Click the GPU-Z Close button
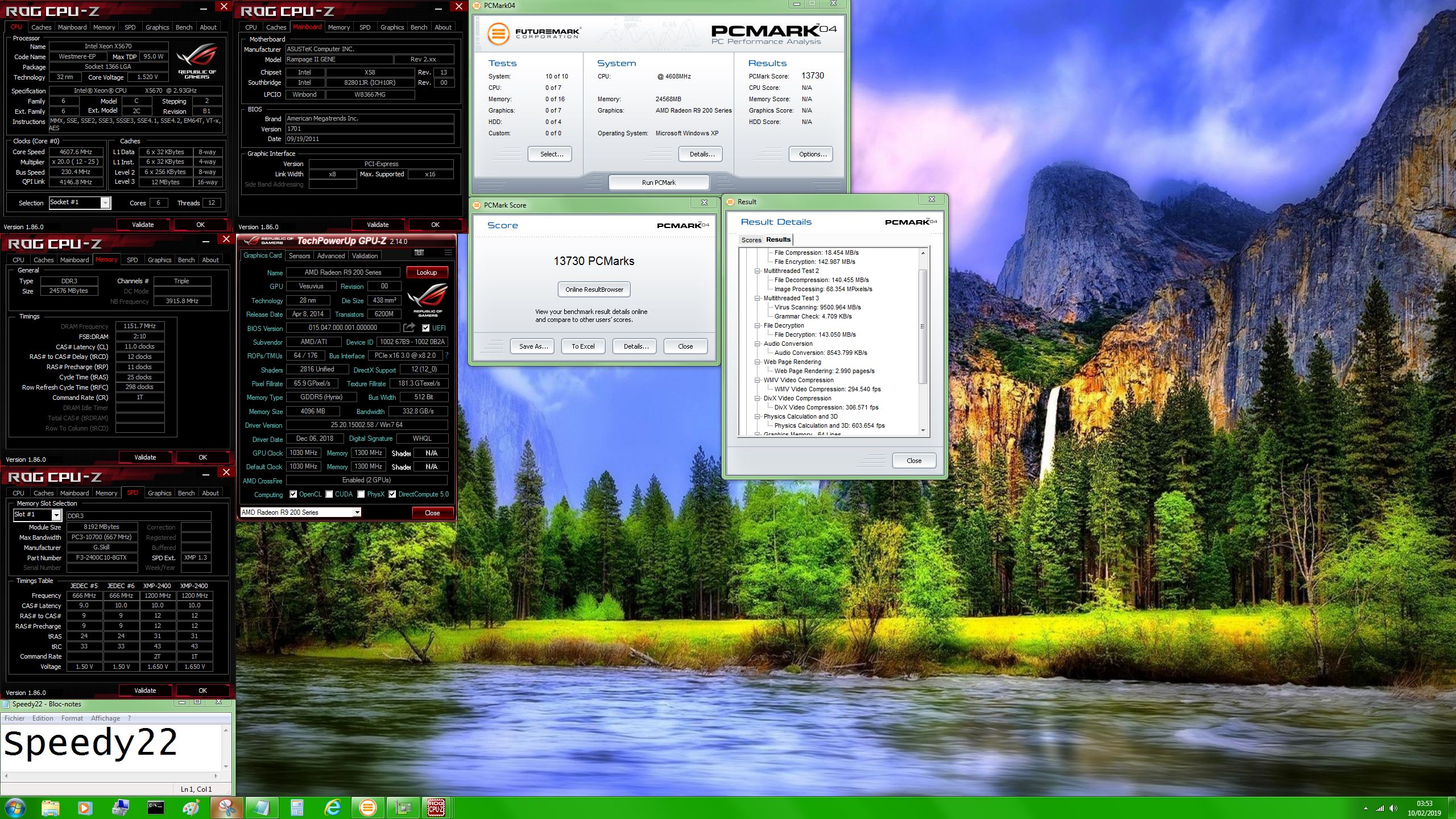This screenshot has height=819, width=1456. tap(432, 513)
